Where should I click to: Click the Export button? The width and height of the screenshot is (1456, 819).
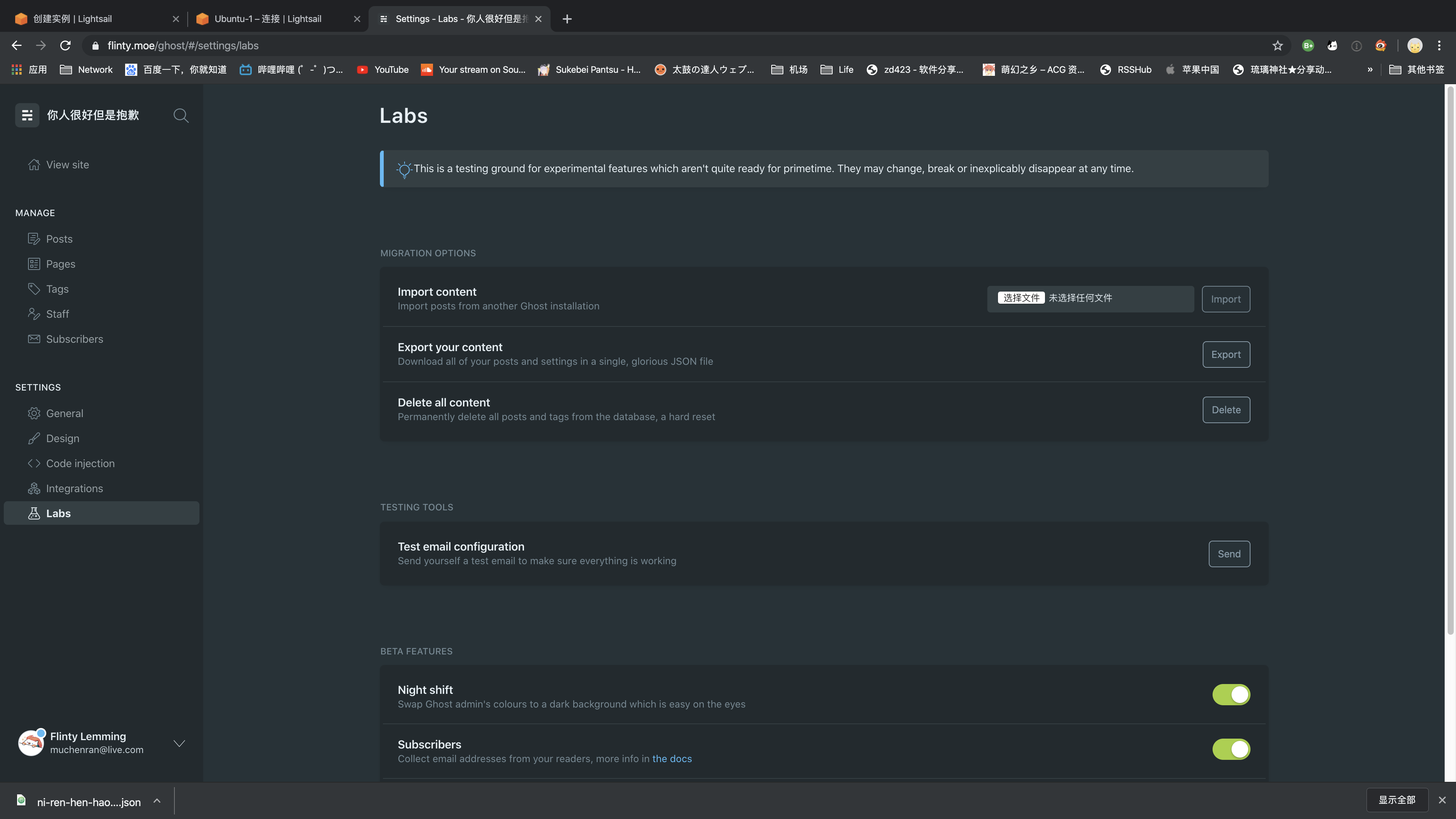(x=1225, y=355)
